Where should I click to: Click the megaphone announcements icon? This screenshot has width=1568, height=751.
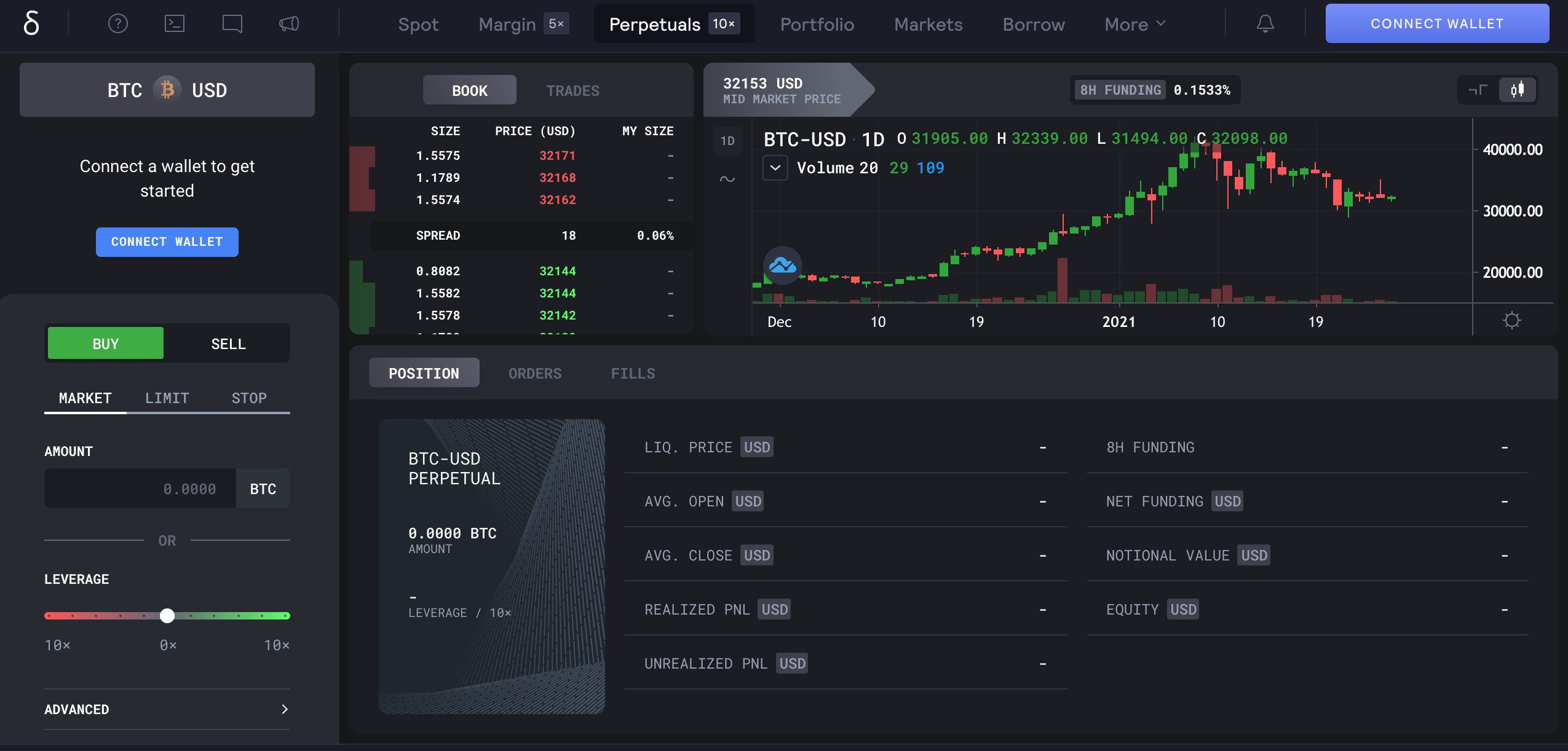289,24
